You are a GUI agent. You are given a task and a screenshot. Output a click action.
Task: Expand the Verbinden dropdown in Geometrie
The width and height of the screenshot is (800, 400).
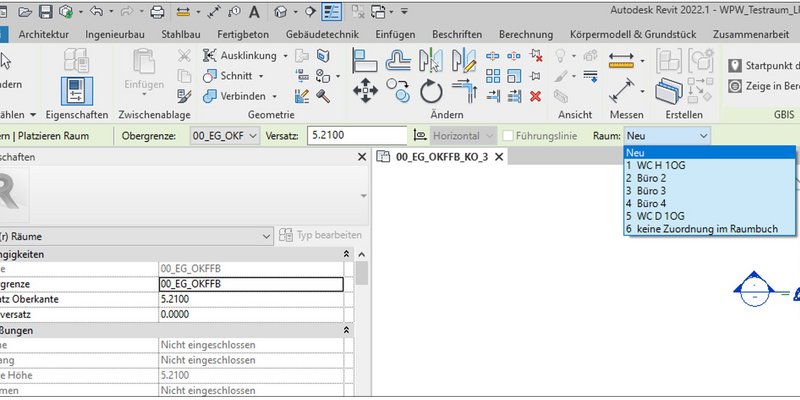click(x=274, y=96)
